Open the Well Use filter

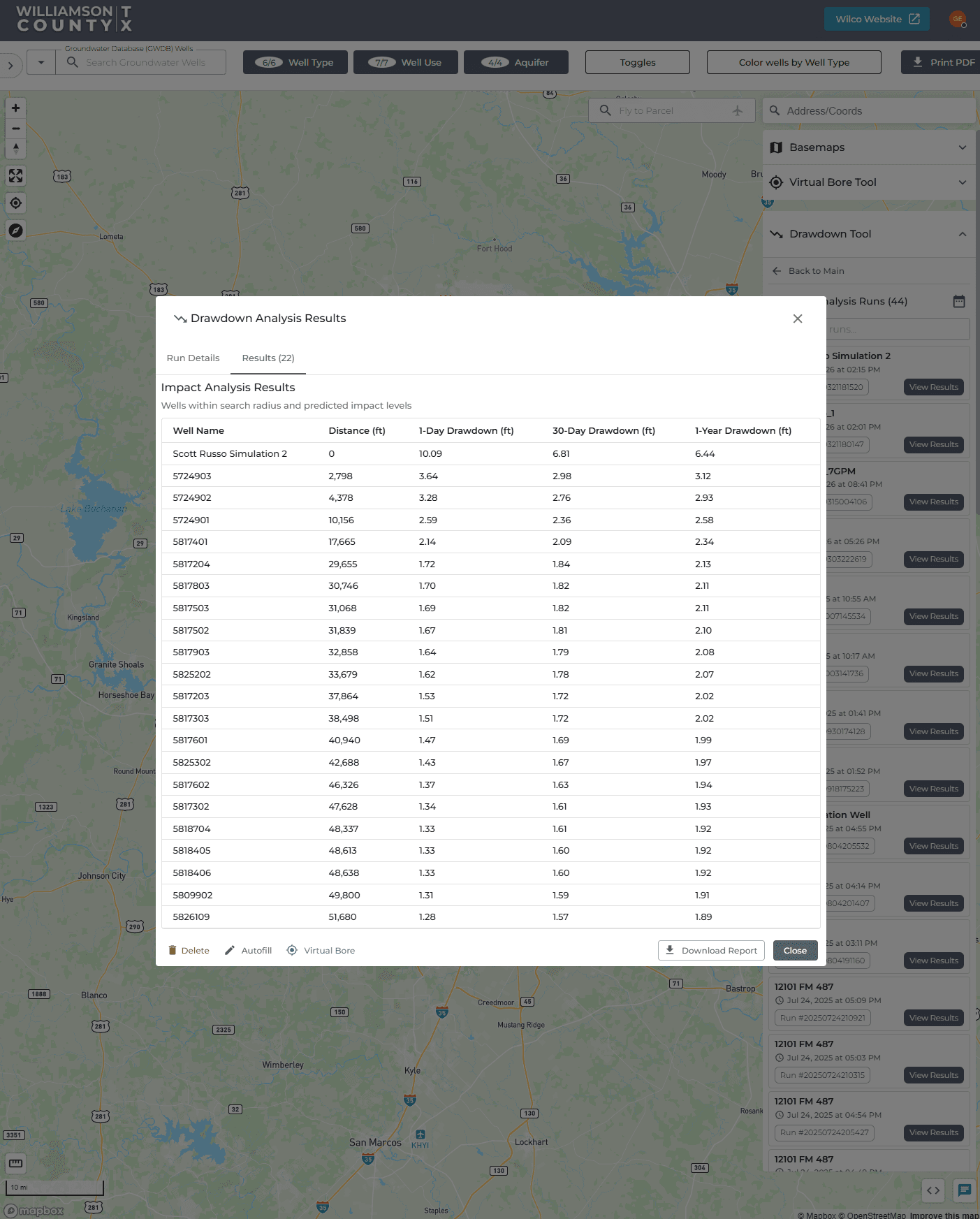coord(406,62)
